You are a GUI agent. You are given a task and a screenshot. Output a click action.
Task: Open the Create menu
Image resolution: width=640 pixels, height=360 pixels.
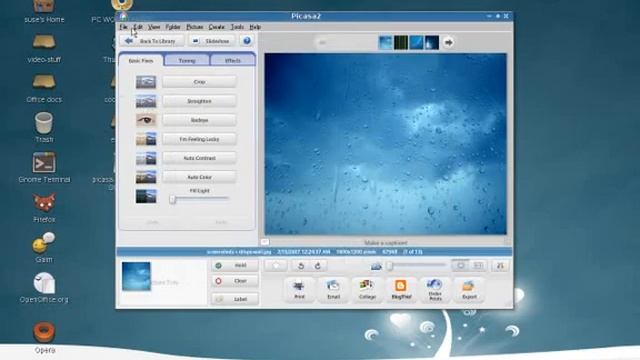217,27
